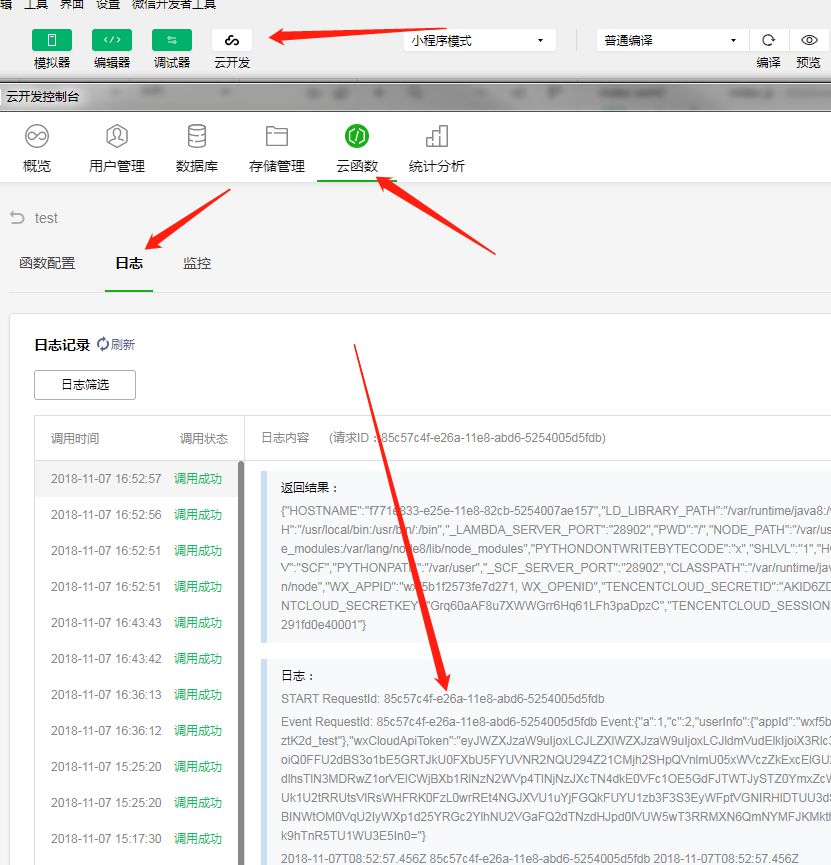This screenshot has width=831, height=865.
Task: Click the 调用时间 column header
Action: (75, 439)
